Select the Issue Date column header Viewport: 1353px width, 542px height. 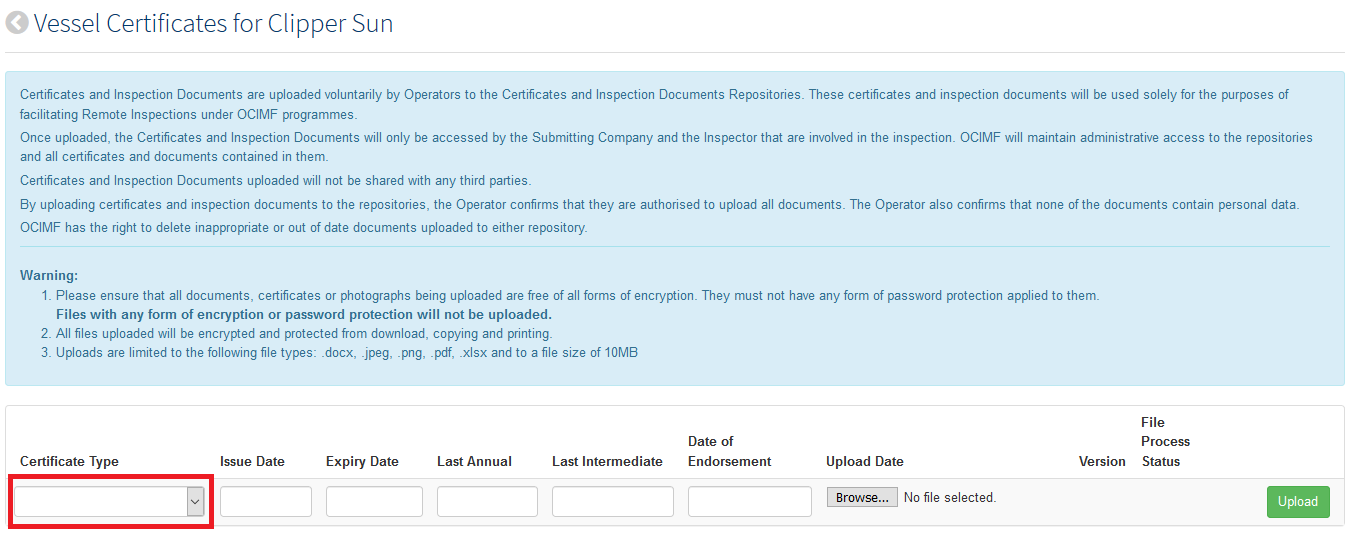(x=252, y=462)
